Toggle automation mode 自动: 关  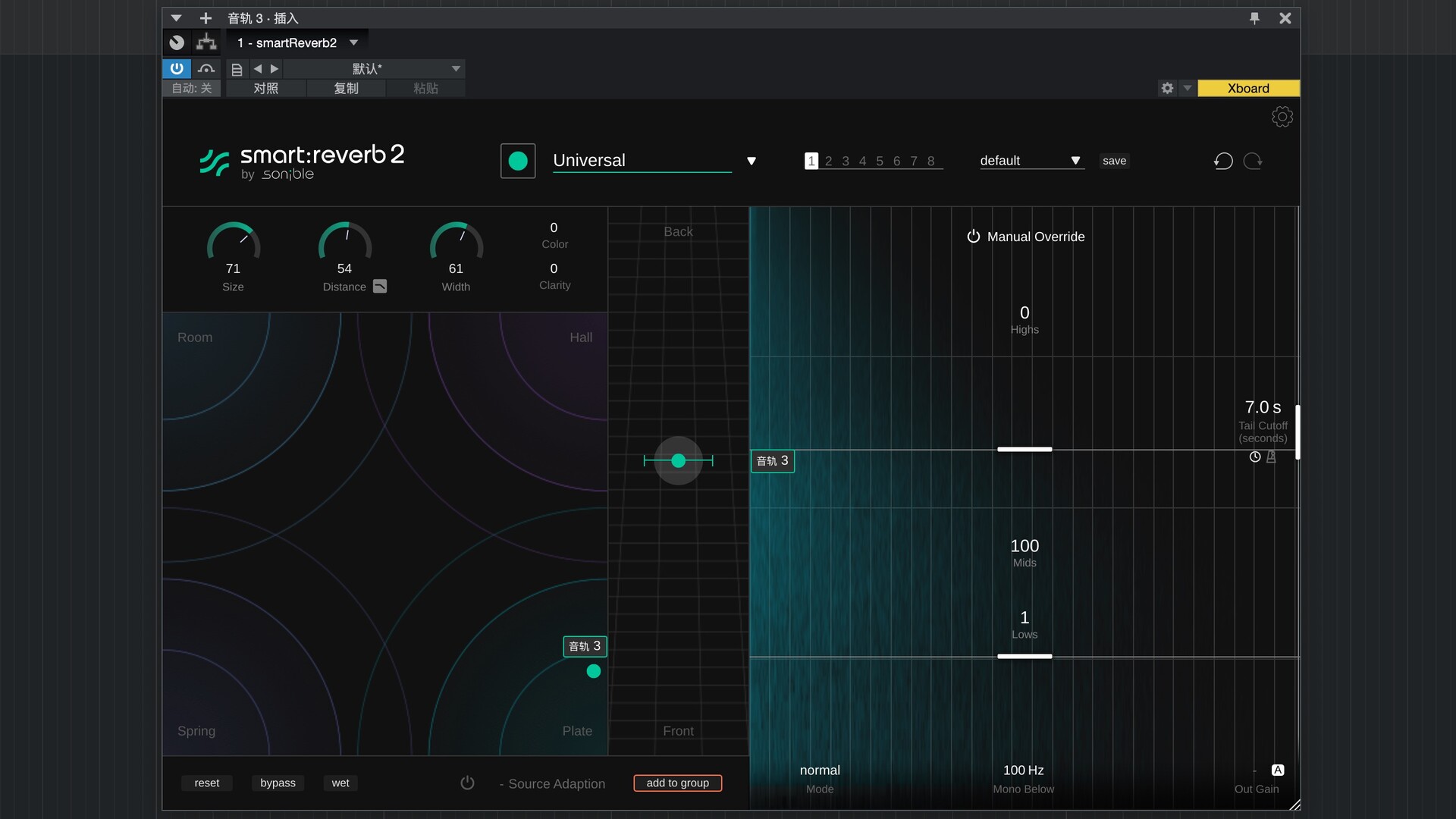[x=192, y=88]
